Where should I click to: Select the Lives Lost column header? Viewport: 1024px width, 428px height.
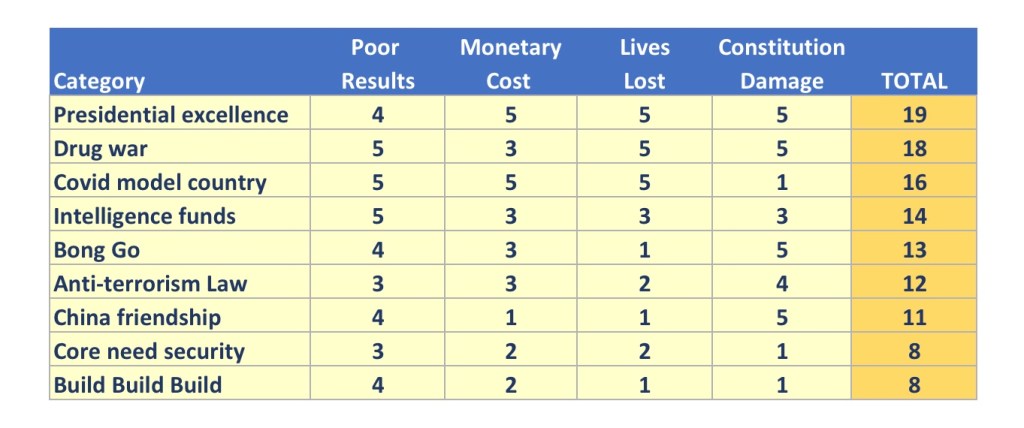[x=644, y=64]
